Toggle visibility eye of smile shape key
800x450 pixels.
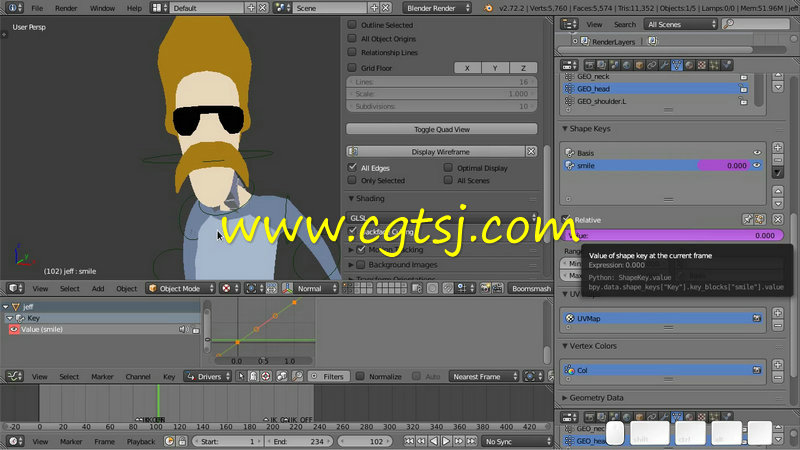(757, 165)
